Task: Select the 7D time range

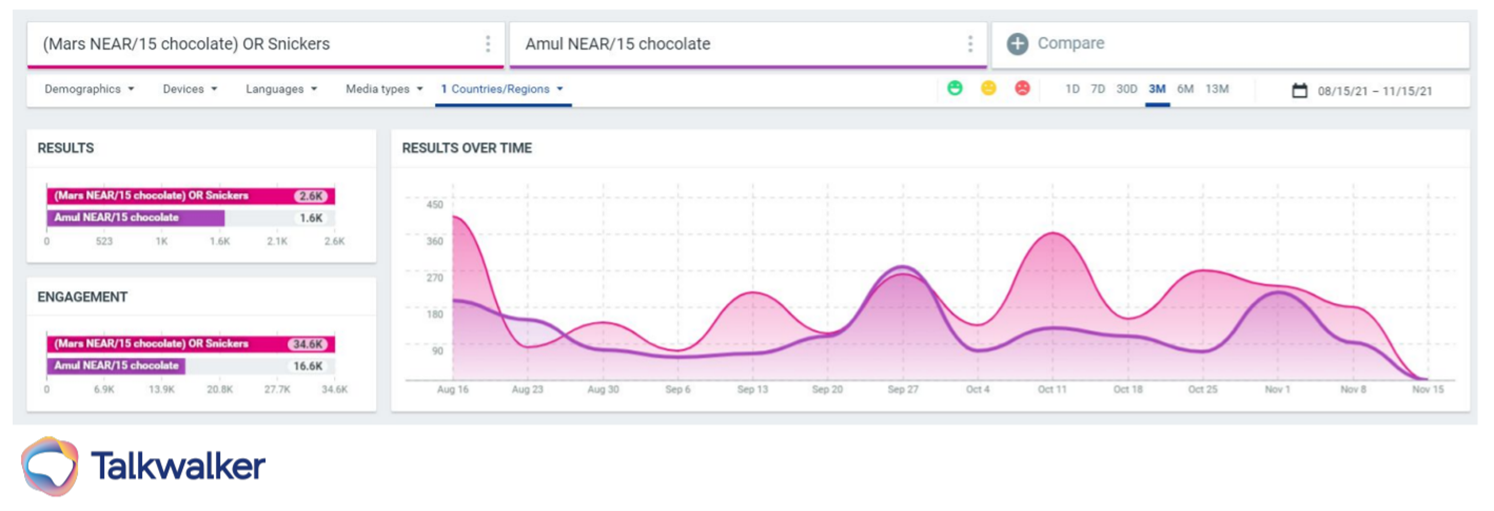Action: click(x=1097, y=89)
